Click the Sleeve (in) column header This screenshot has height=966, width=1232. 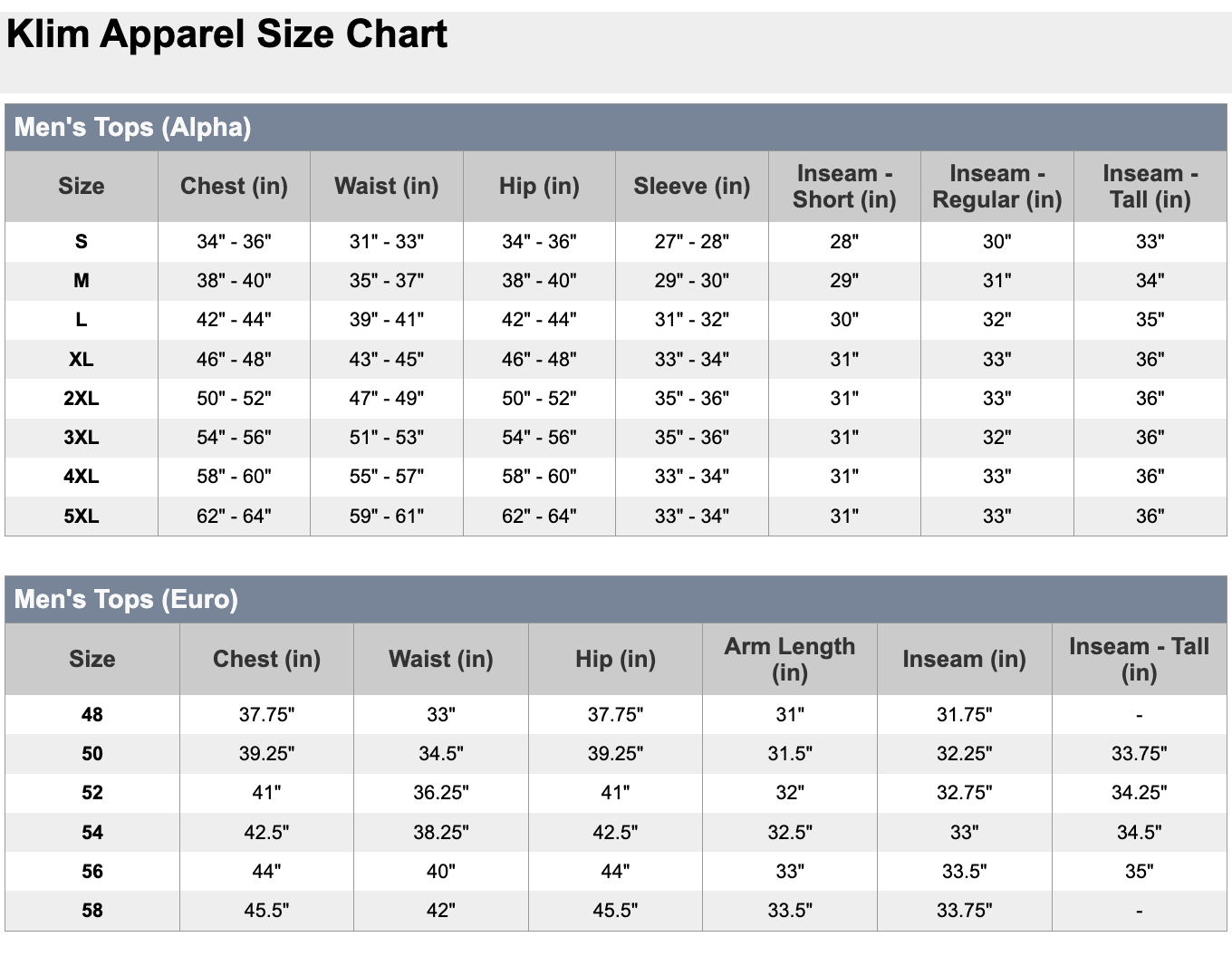(691, 186)
